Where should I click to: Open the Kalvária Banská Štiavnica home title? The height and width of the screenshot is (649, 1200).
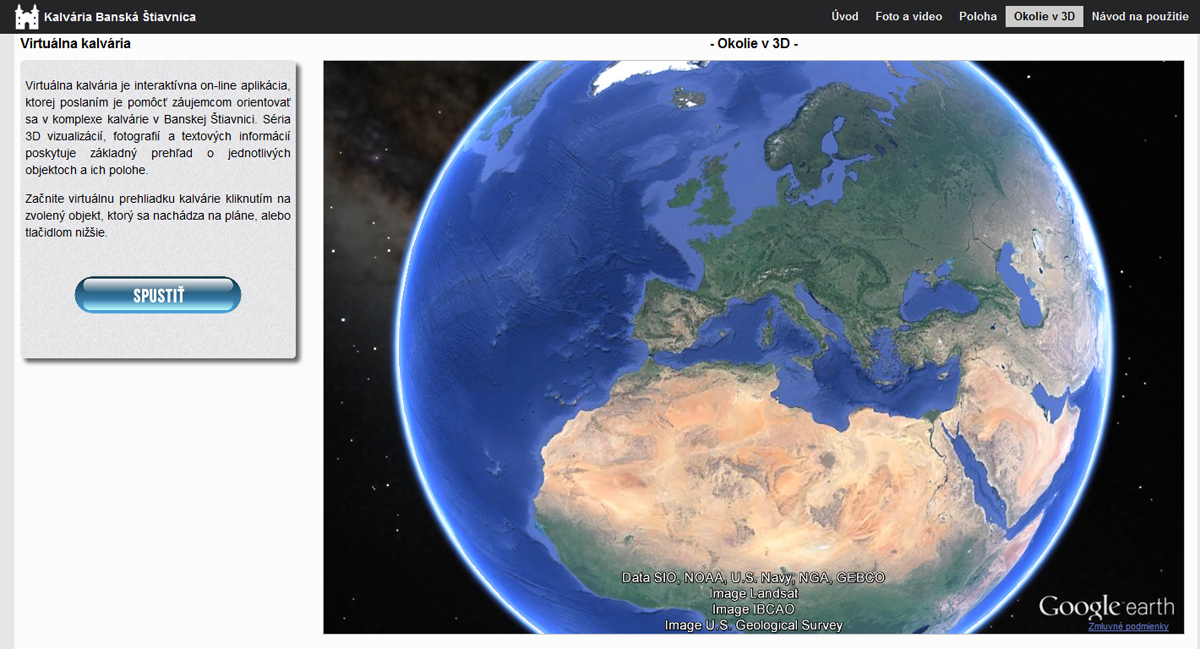coord(120,17)
